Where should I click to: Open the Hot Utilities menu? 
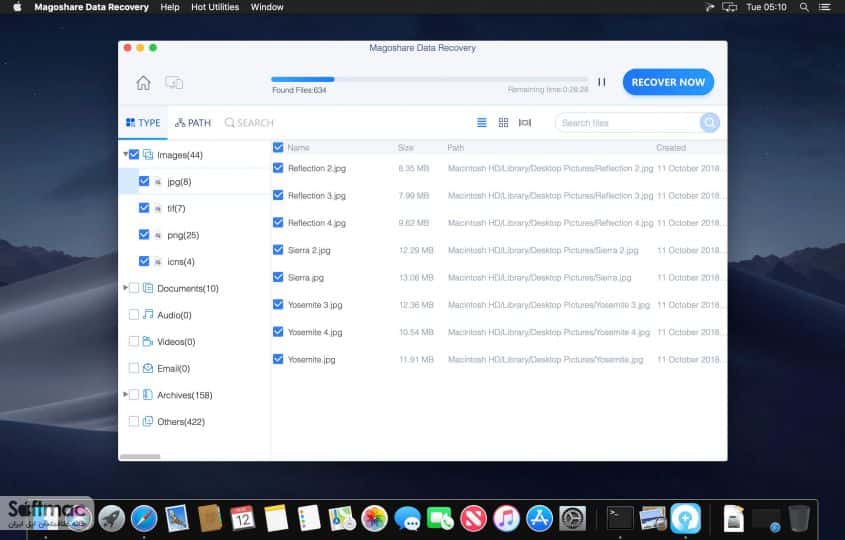tap(215, 7)
